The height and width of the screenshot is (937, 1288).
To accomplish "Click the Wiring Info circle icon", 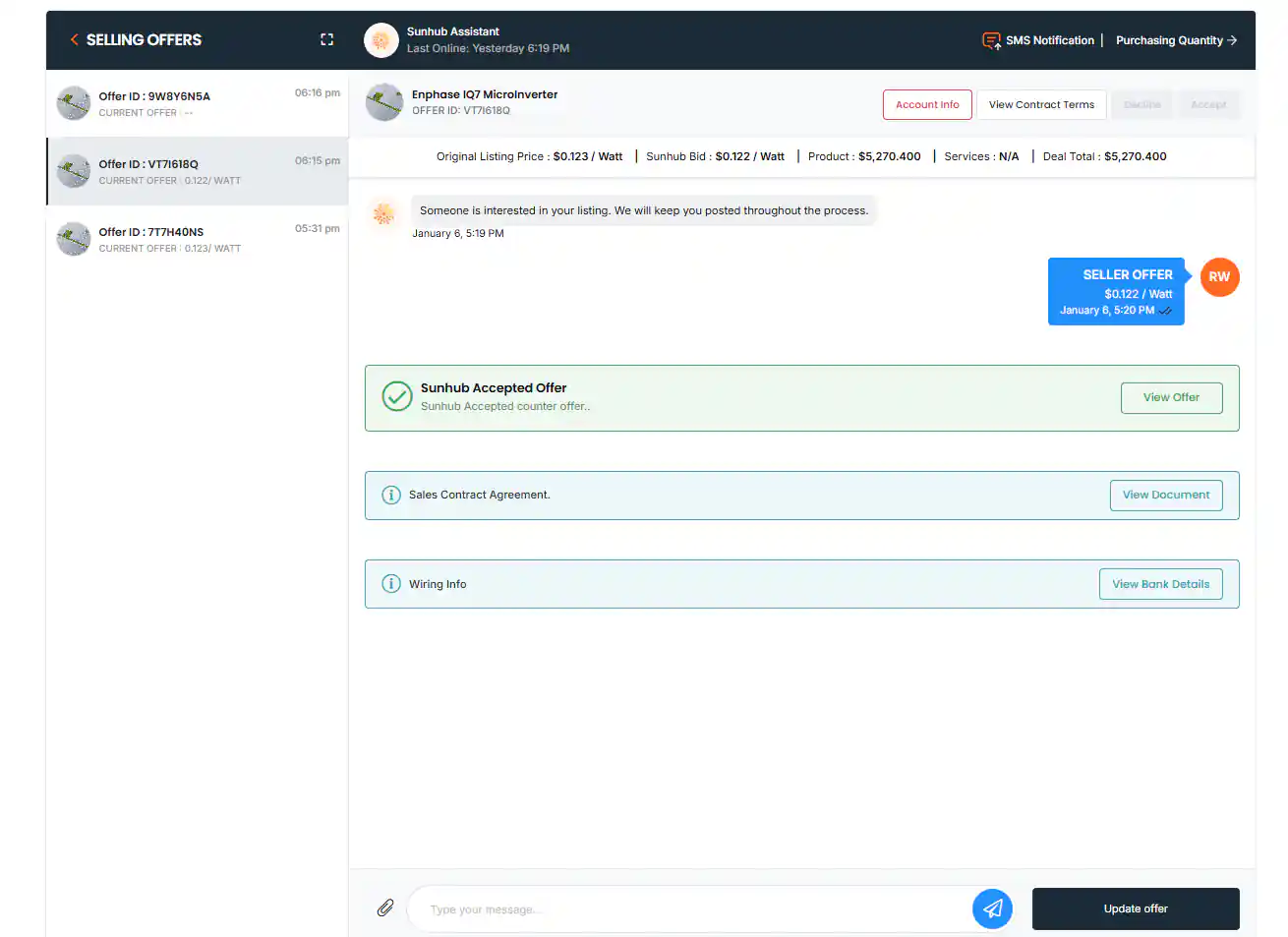I will coord(391,583).
